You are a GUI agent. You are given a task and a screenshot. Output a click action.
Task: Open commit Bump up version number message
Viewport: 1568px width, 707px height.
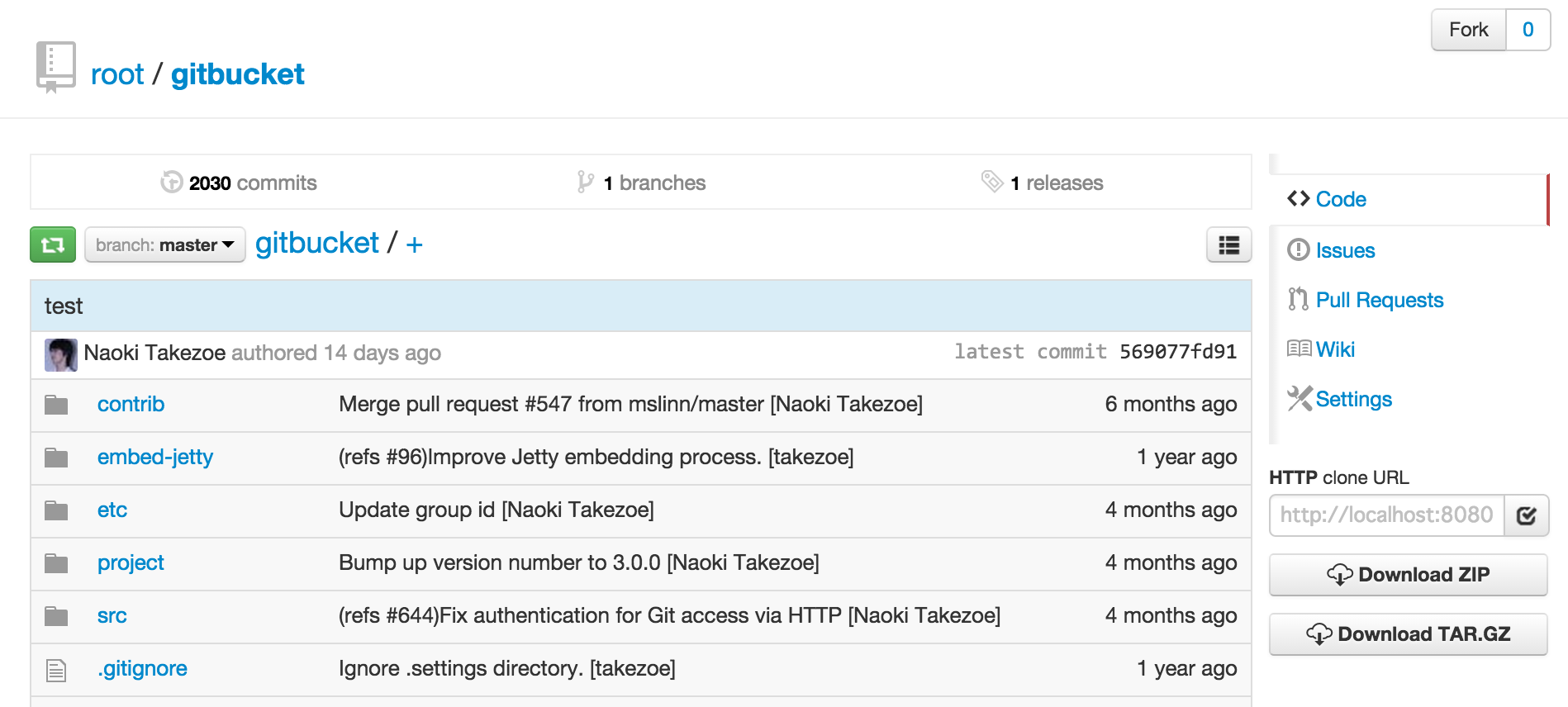click(x=578, y=562)
